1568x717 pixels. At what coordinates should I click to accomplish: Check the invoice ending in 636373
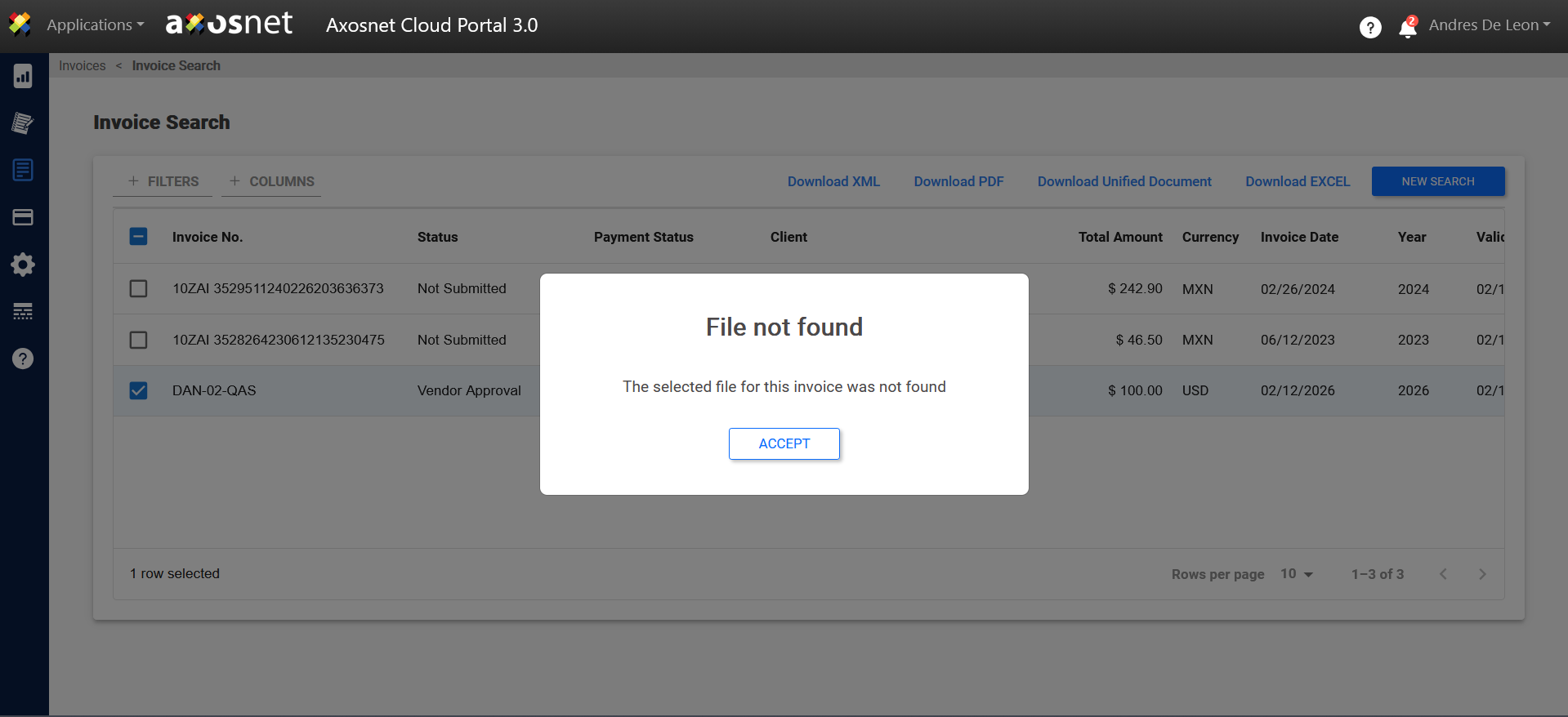click(x=139, y=289)
